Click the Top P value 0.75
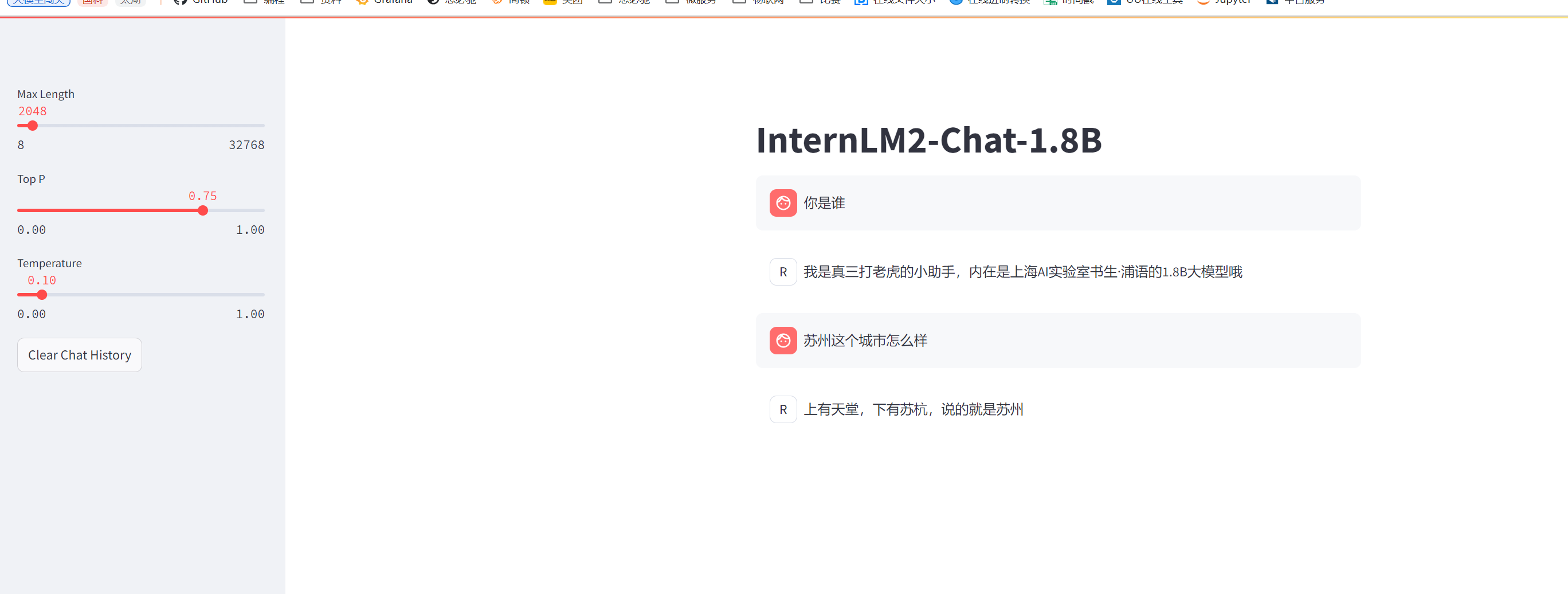The image size is (1568, 594). click(203, 196)
